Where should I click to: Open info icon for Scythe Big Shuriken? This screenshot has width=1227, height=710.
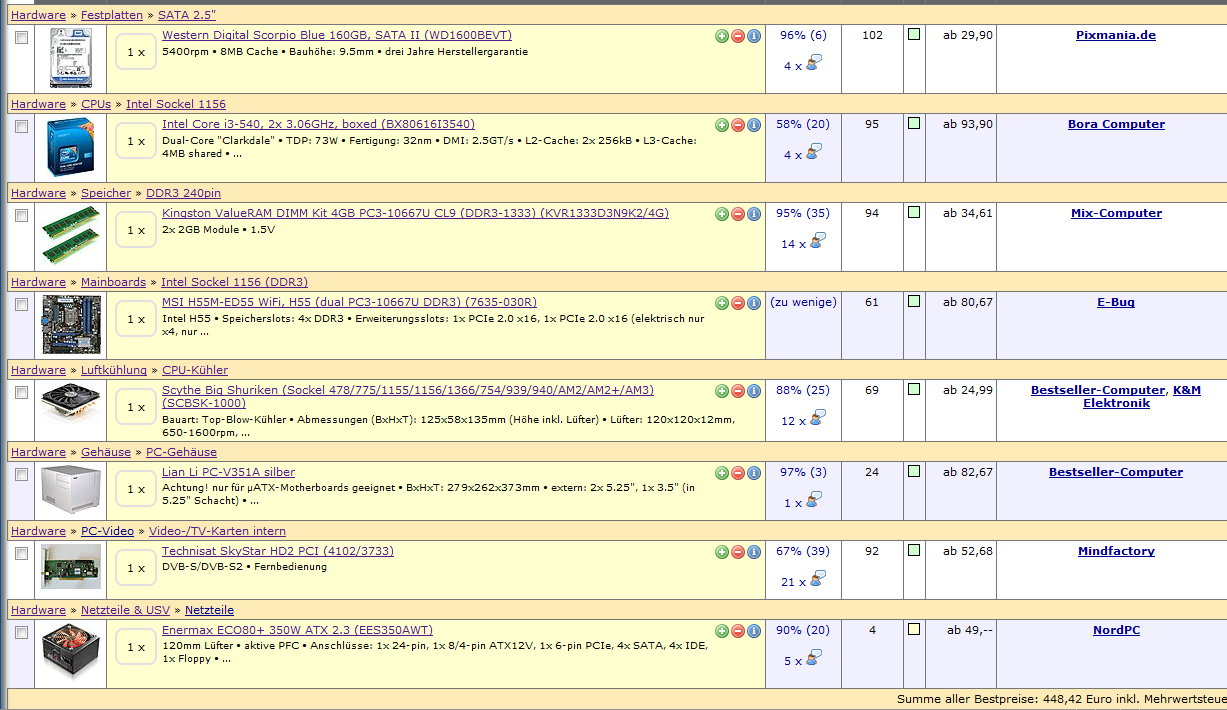(x=754, y=391)
